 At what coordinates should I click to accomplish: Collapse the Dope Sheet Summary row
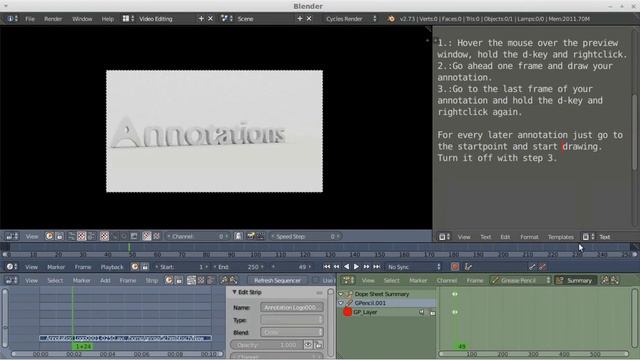[341, 294]
